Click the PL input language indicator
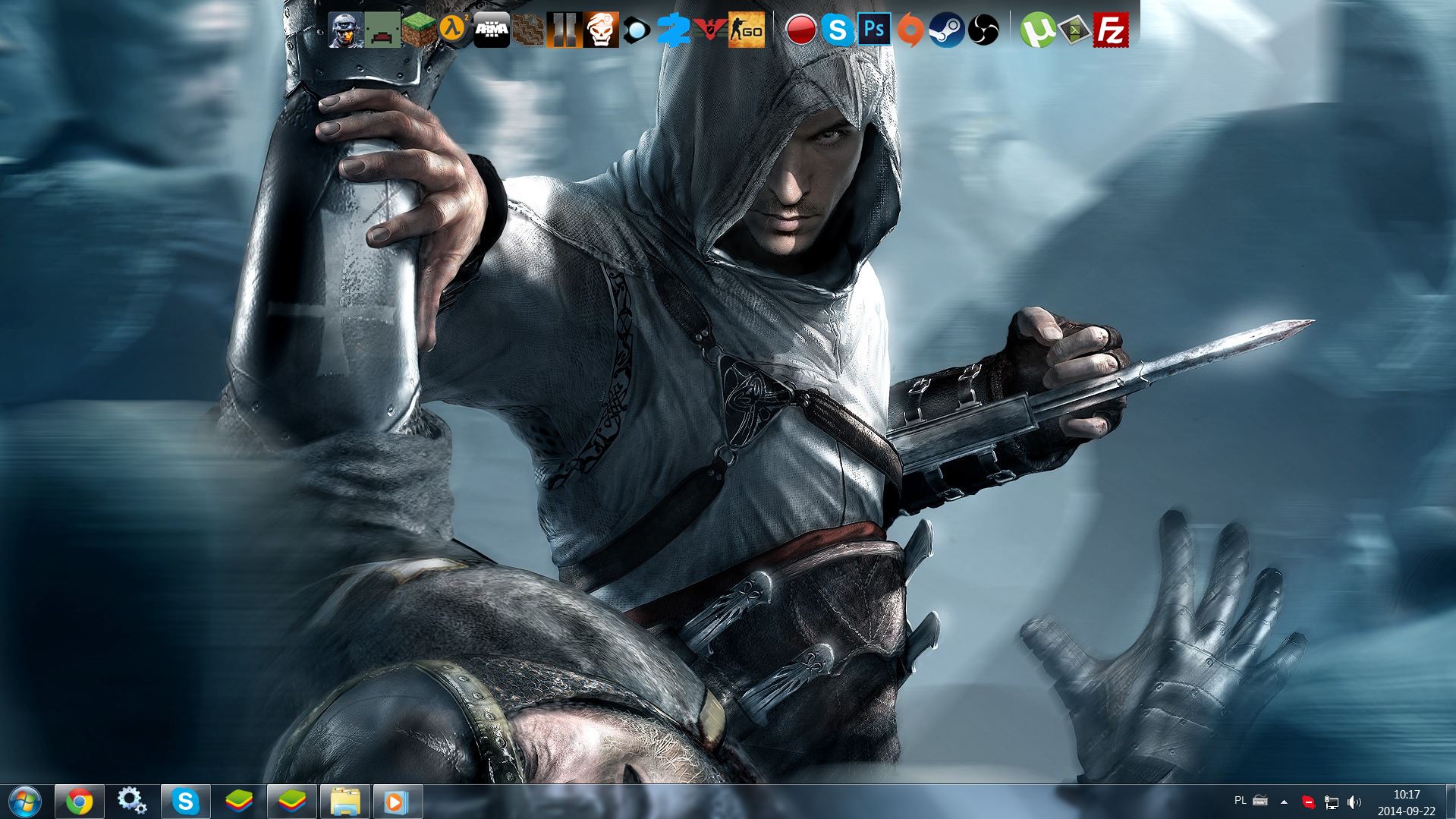The width and height of the screenshot is (1456, 819). coord(1241,801)
